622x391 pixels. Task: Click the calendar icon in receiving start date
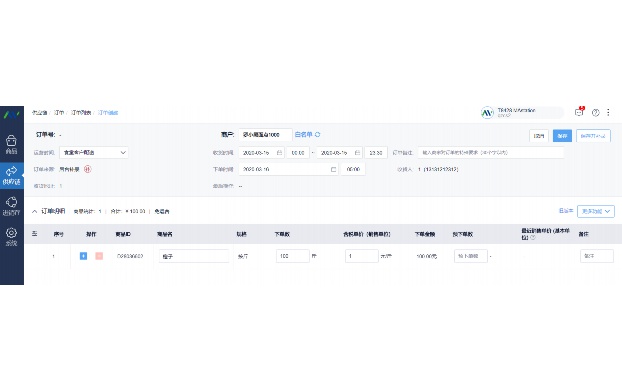pos(279,153)
